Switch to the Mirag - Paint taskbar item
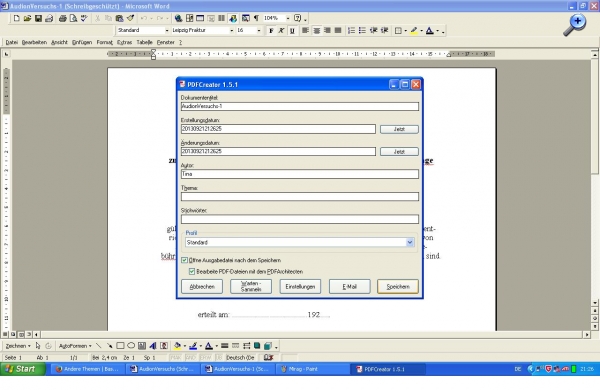Image resolution: width=600 pixels, height=390 pixels. [312, 369]
